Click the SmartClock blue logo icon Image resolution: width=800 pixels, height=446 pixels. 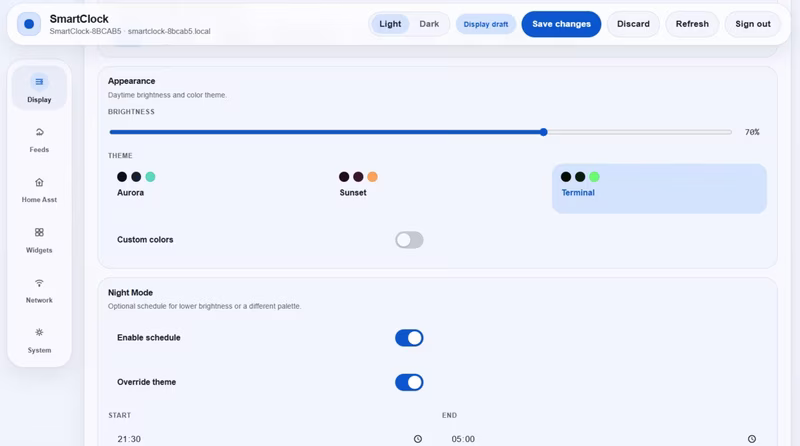(29, 24)
